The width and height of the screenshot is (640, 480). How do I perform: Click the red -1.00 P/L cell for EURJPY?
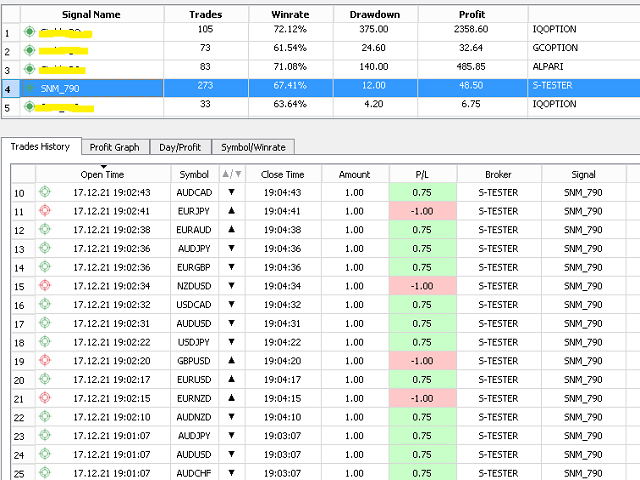[x=421, y=211]
